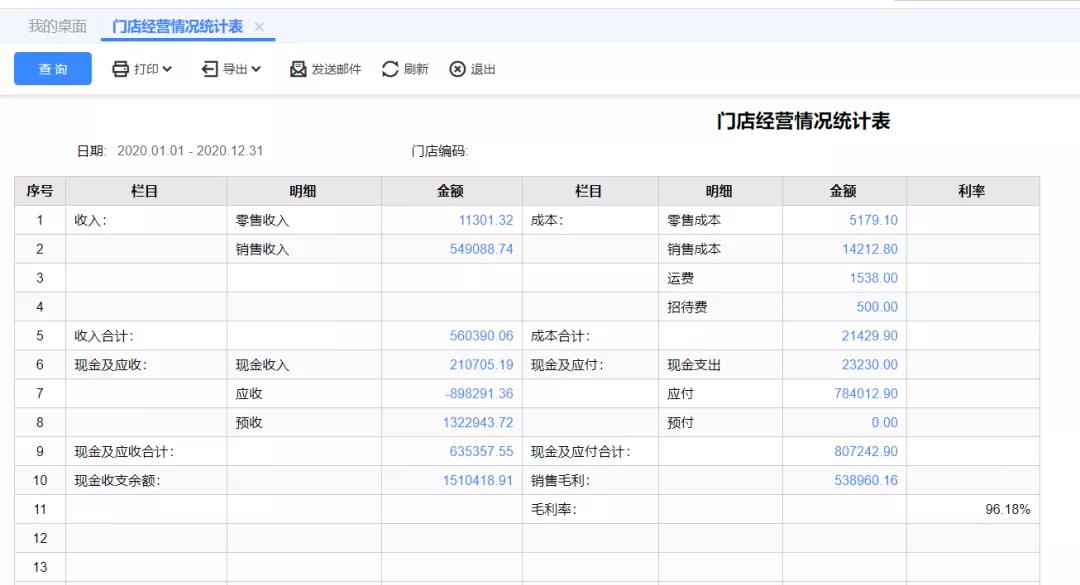Open 销售收入 amount 549088.74
This screenshot has height=585, width=1080.
[x=481, y=249]
